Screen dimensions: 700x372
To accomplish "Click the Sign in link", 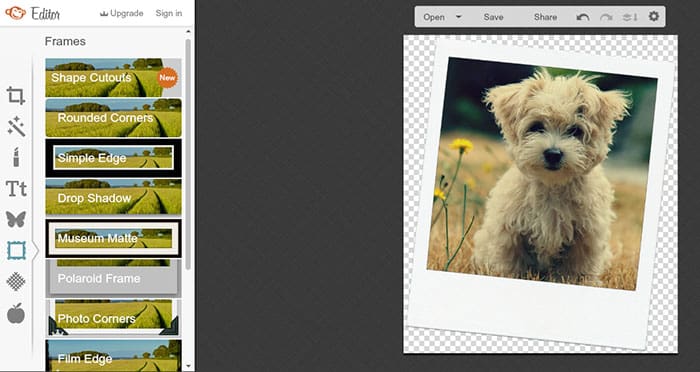I will pyautogui.click(x=169, y=13).
